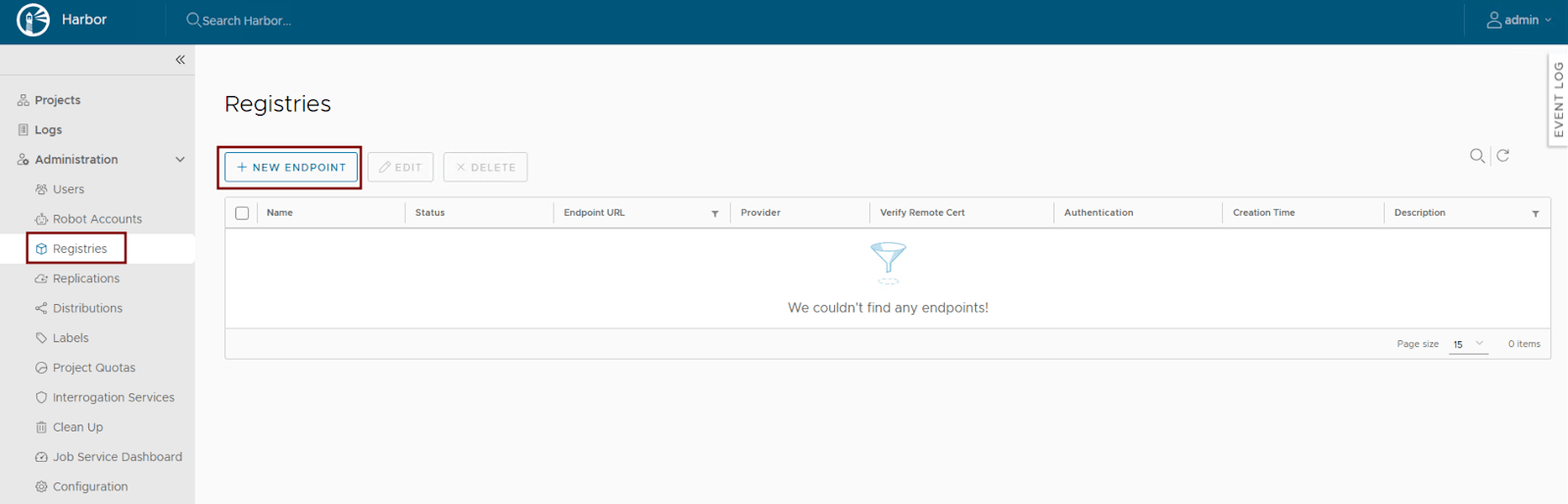The height and width of the screenshot is (504, 1568).
Task: Click the Harbor title link
Action: point(84,20)
